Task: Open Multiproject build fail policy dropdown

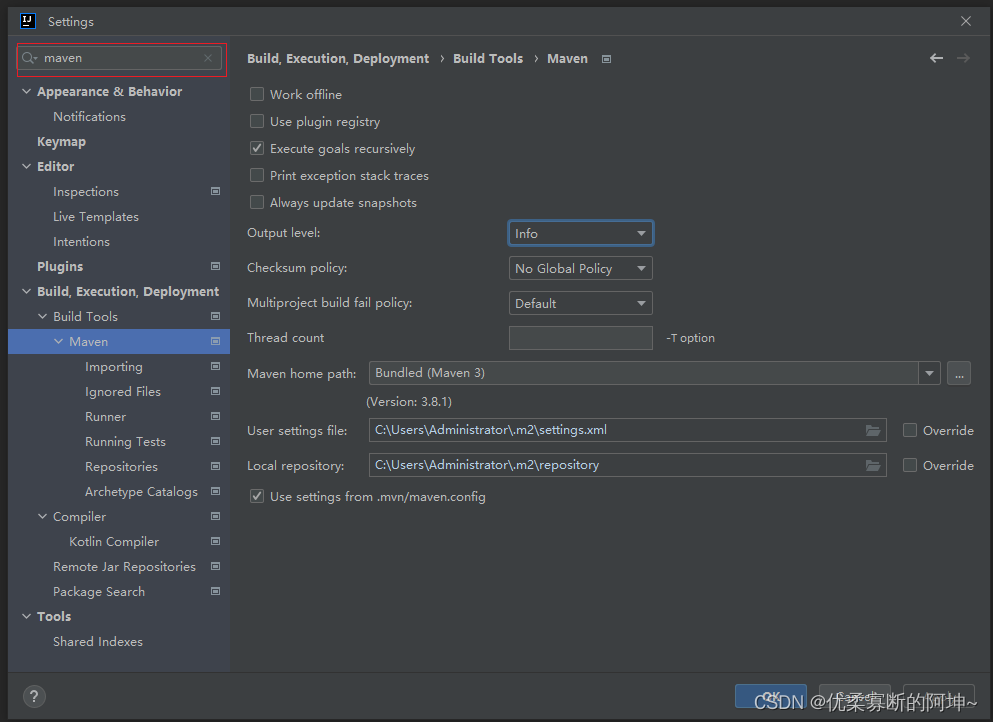Action: (x=580, y=303)
